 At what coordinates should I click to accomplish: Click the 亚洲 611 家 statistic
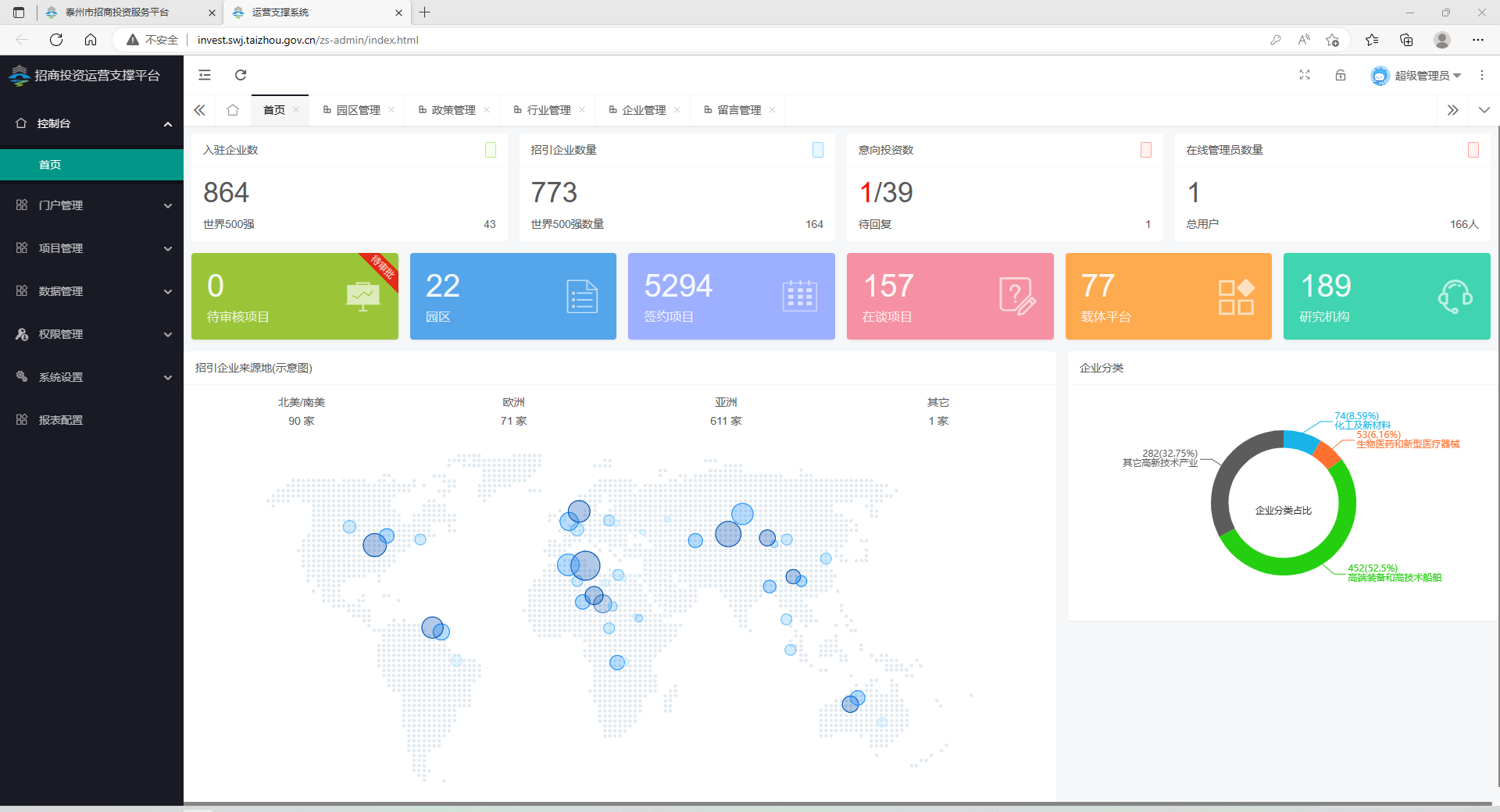pyautogui.click(x=726, y=411)
